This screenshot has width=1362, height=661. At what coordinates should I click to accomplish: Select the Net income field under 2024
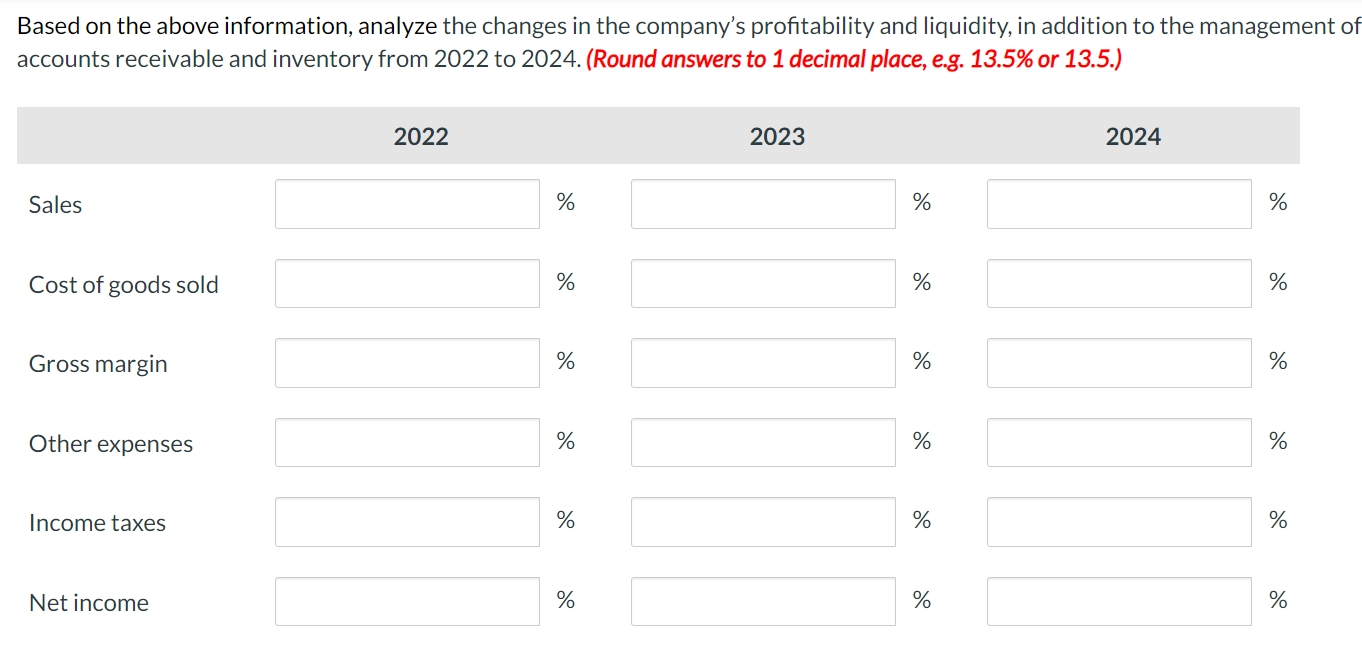tap(1118, 600)
